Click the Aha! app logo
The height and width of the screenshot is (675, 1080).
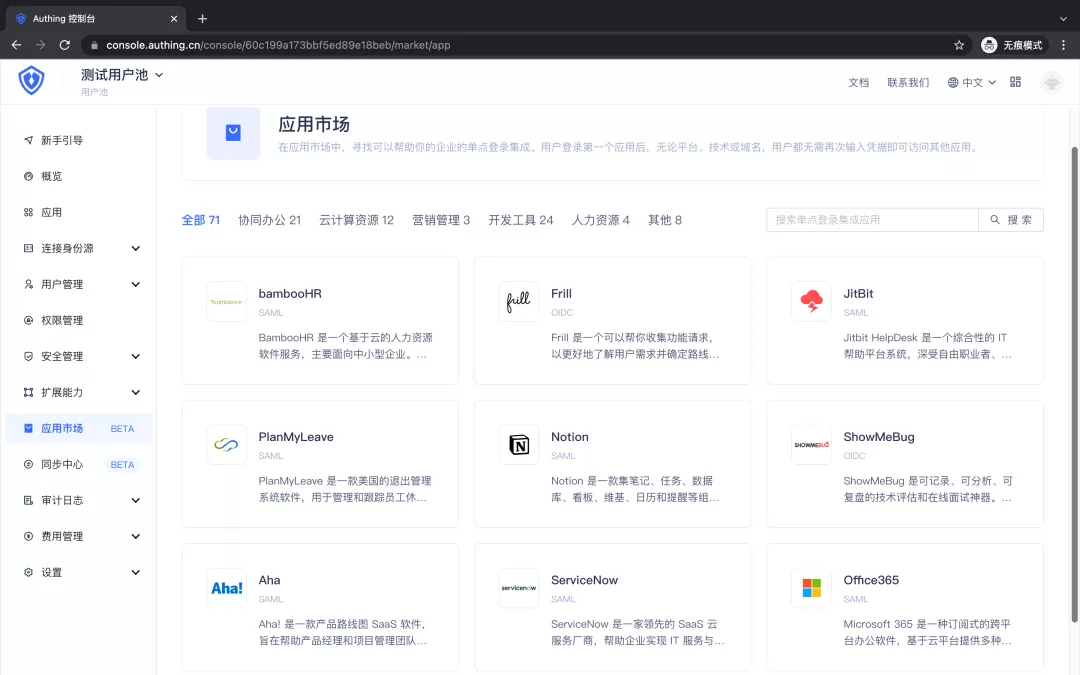(x=227, y=588)
